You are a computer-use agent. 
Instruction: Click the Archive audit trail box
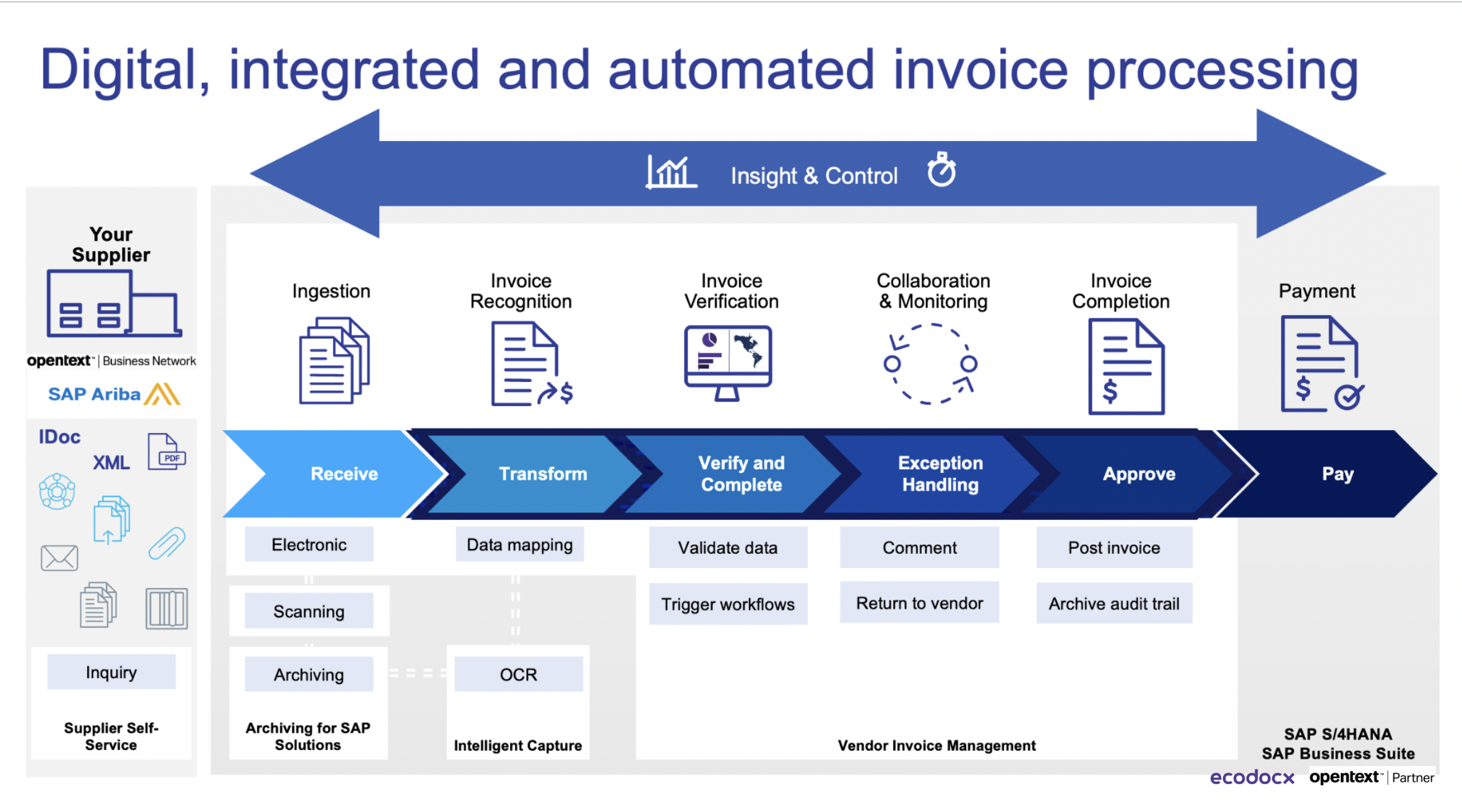[1114, 603]
